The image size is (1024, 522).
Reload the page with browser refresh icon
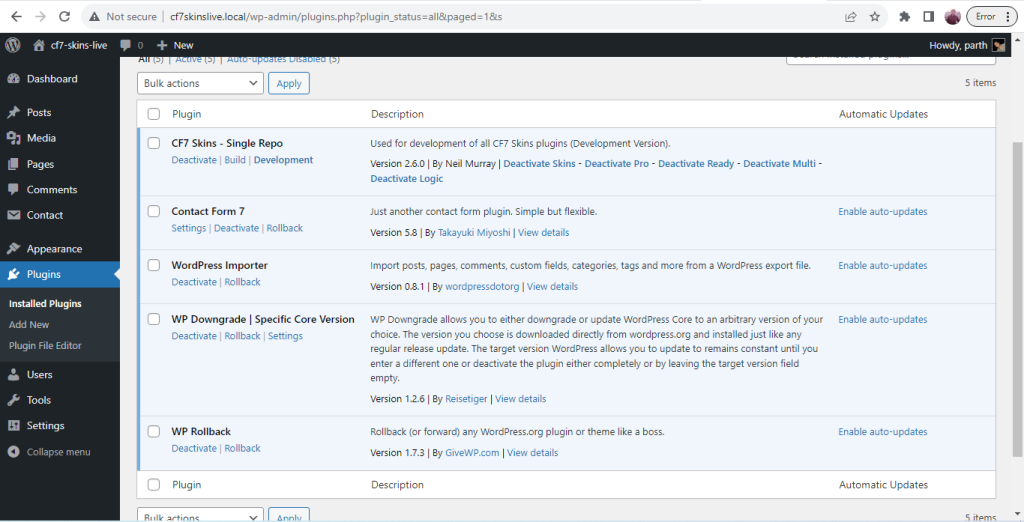point(64,16)
